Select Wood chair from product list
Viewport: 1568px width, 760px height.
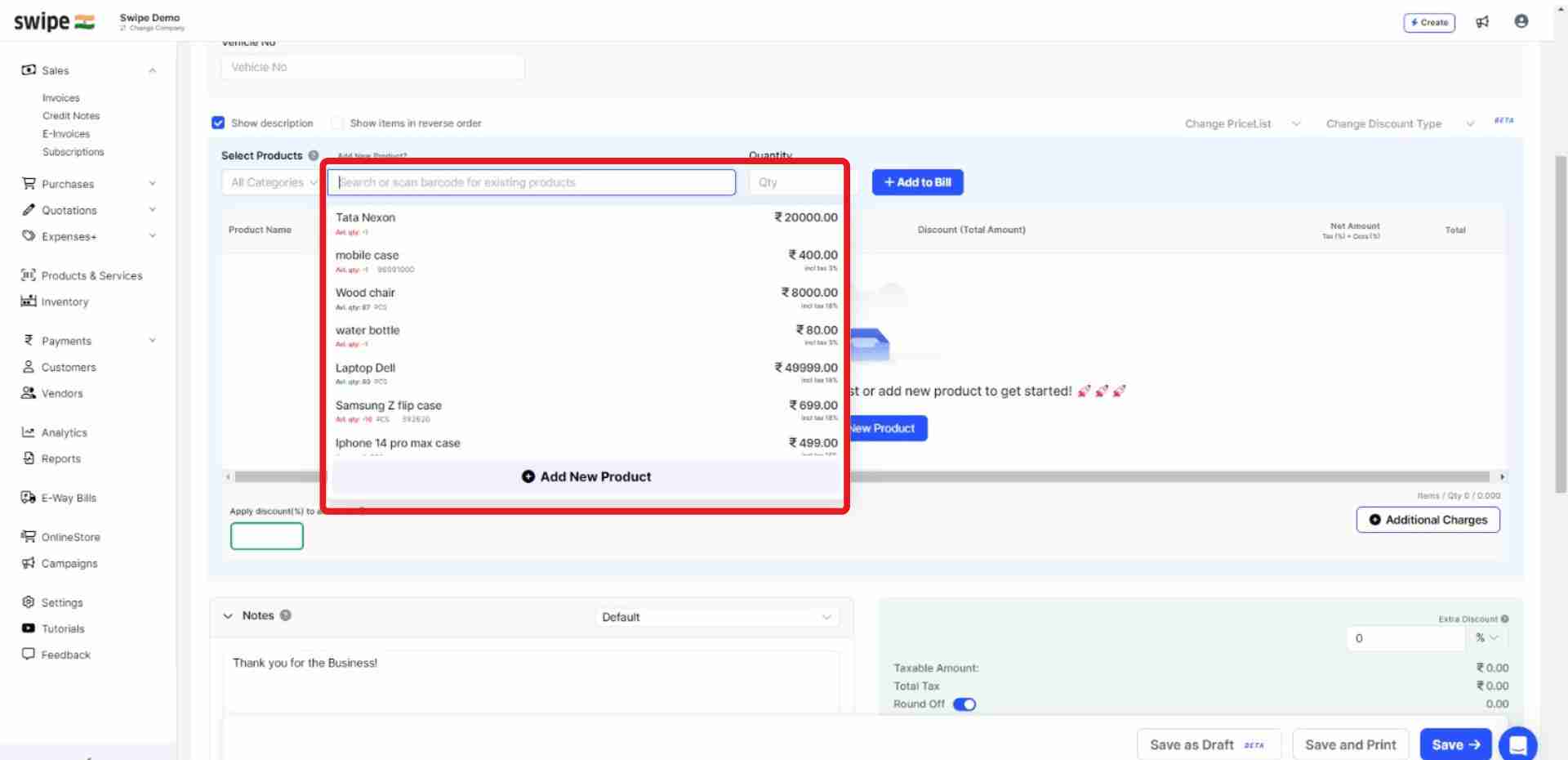coord(586,298)
